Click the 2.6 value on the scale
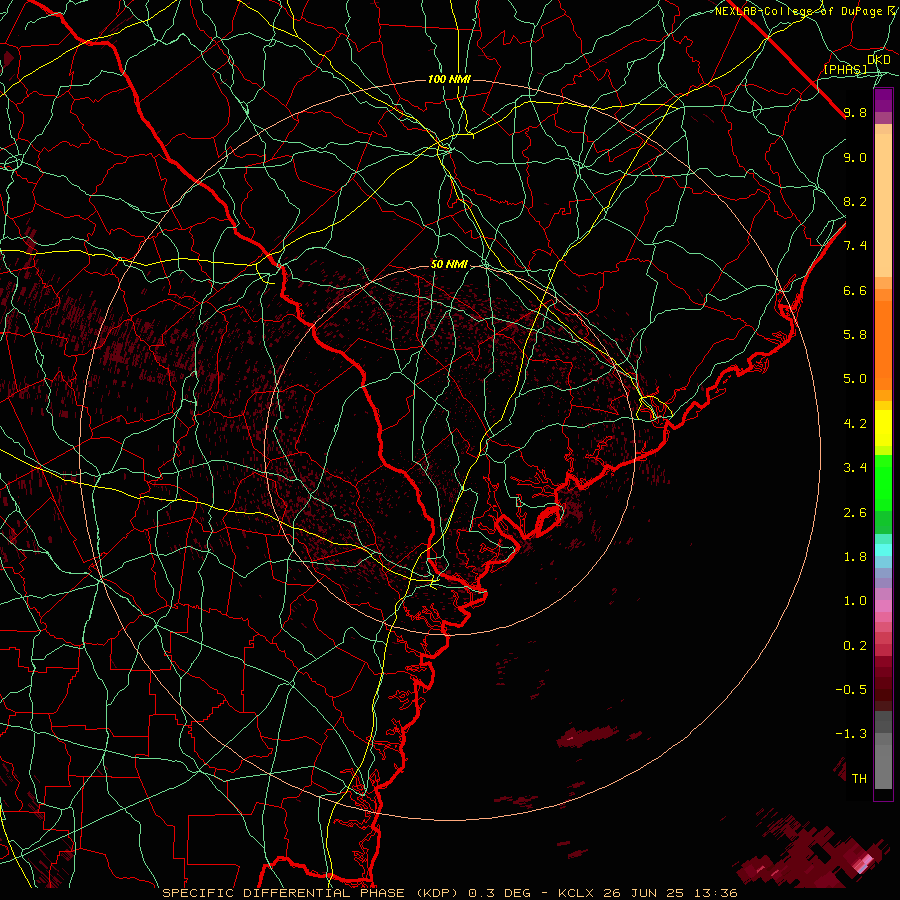 point(855,513)
